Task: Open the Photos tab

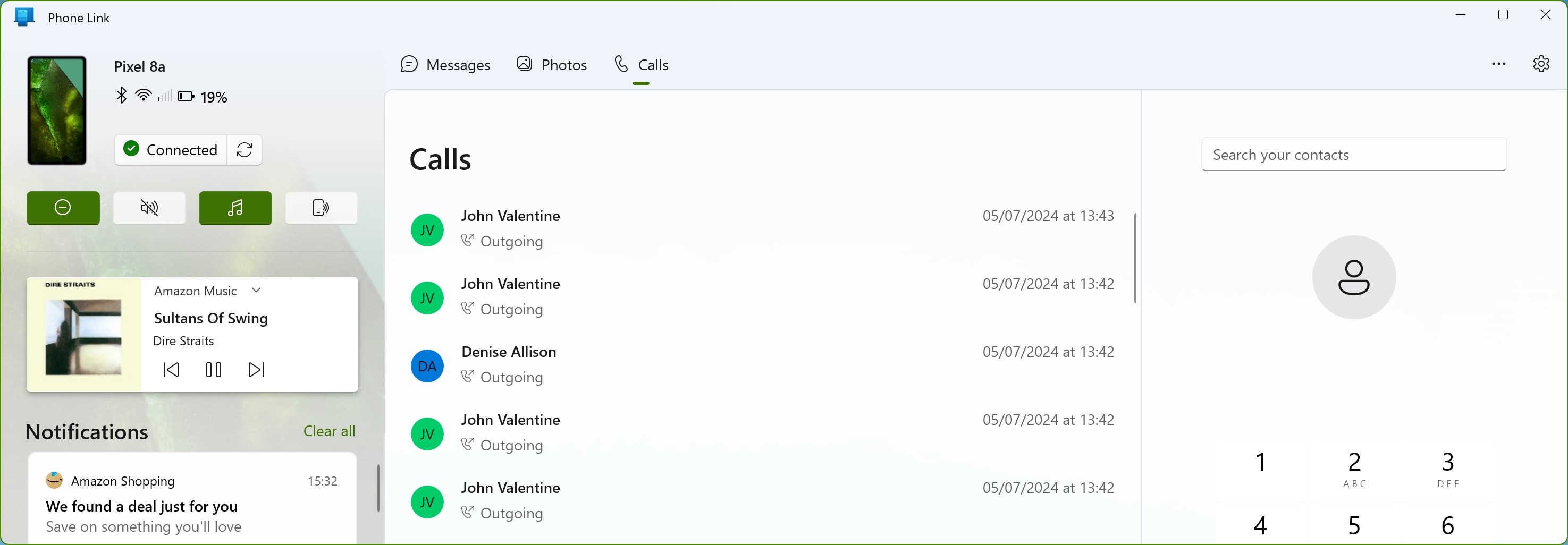Action: [x=552, y=64]
